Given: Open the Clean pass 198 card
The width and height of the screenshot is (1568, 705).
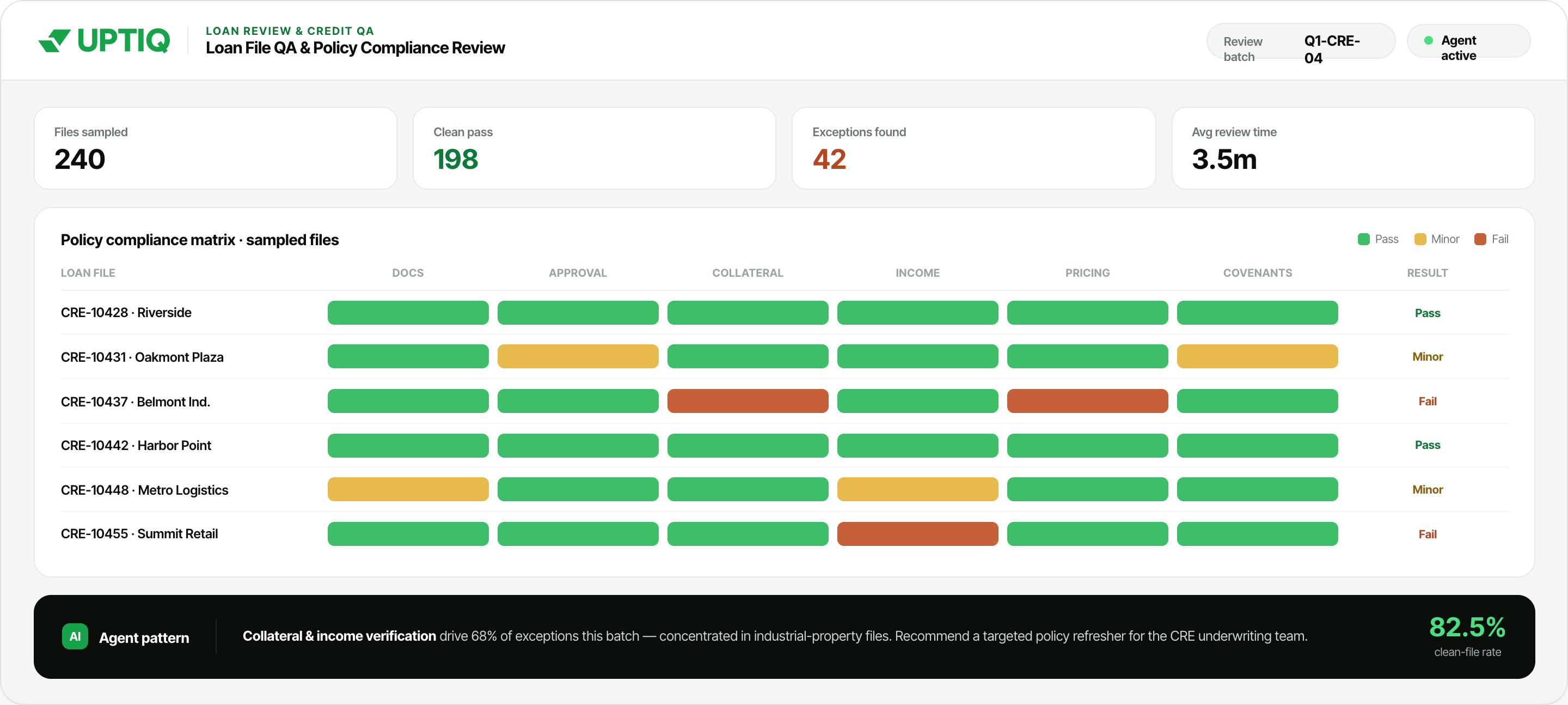Looking at the screenshot, I should (x=594, y=148).
